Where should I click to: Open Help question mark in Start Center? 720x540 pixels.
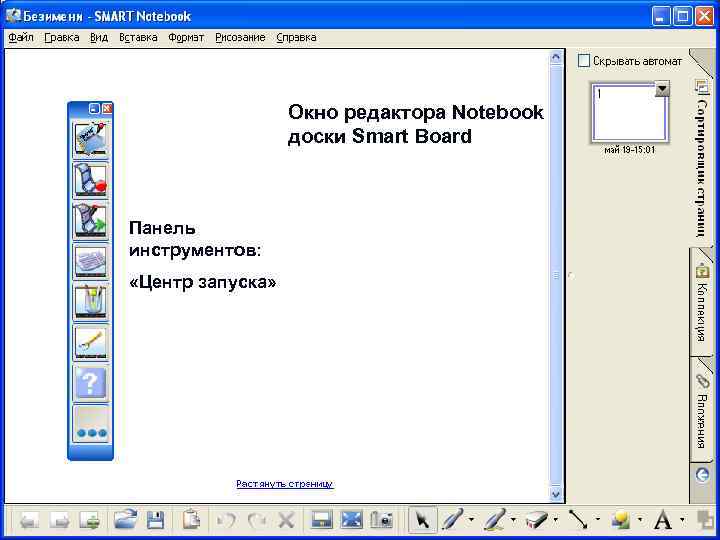[91, 383]
